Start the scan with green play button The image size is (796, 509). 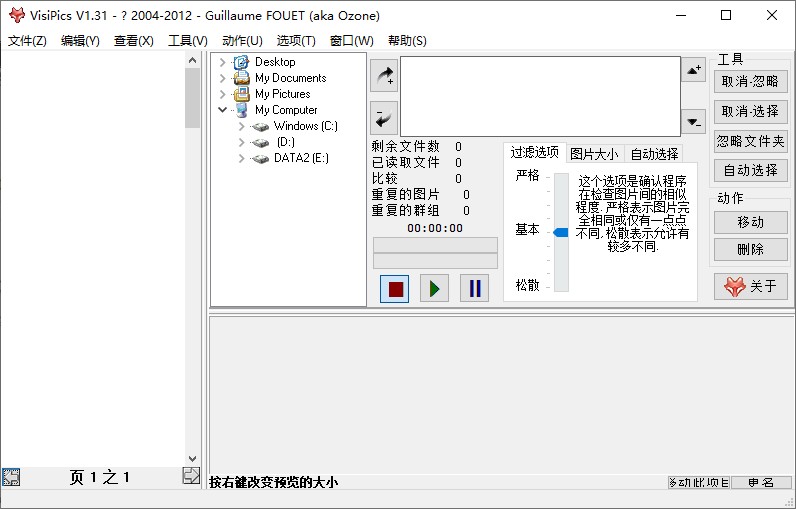tap(434, 288)
